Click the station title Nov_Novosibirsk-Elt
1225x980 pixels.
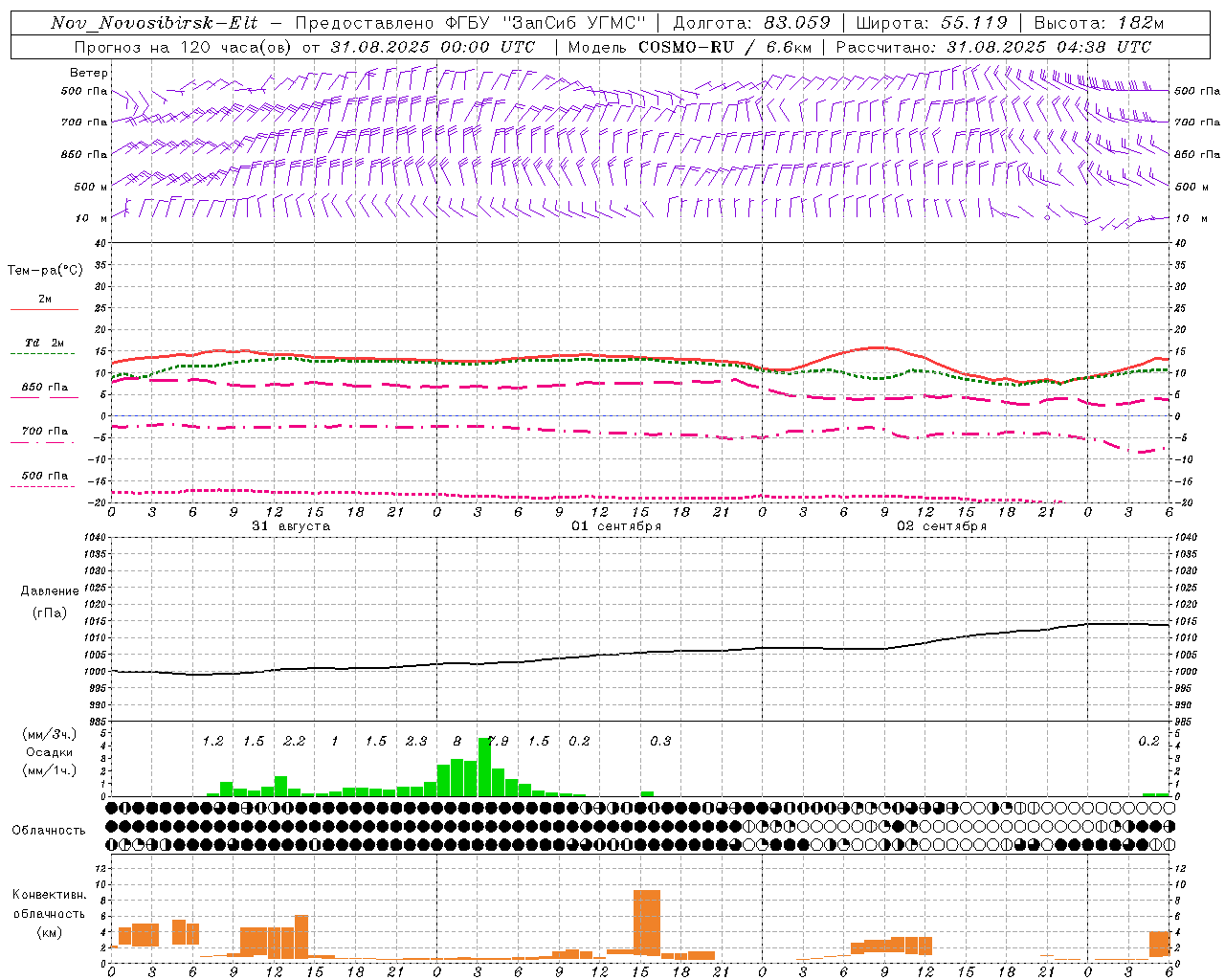coord(153,23)
